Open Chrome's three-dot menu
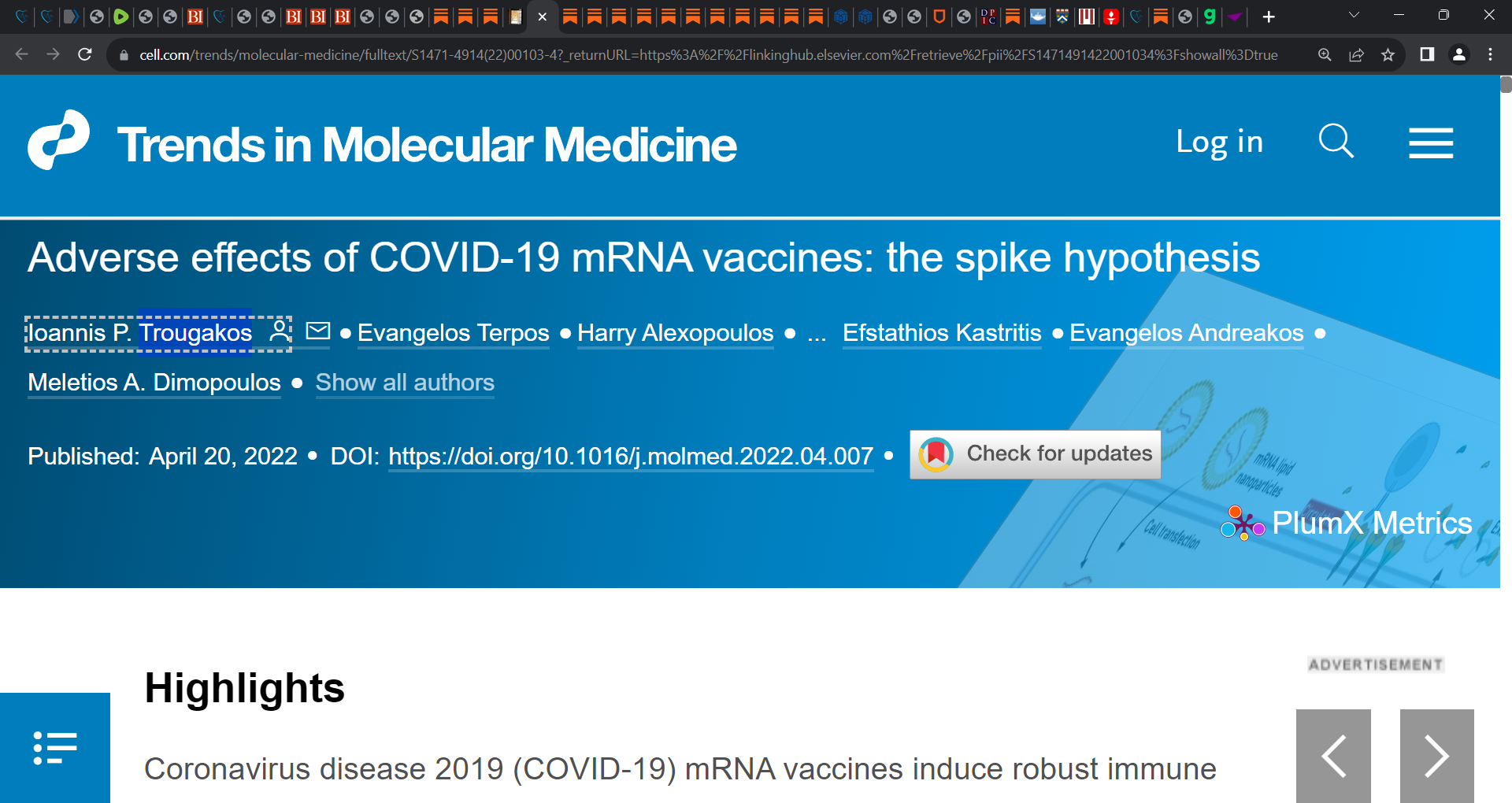This screenshot has height=803, width=1512. pos(1490,54)
